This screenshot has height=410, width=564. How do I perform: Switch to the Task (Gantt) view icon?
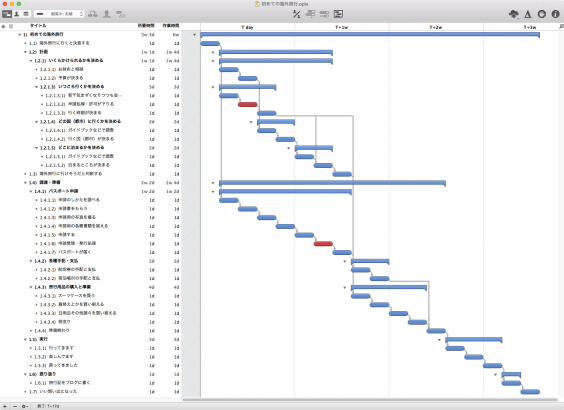(7, 14)
